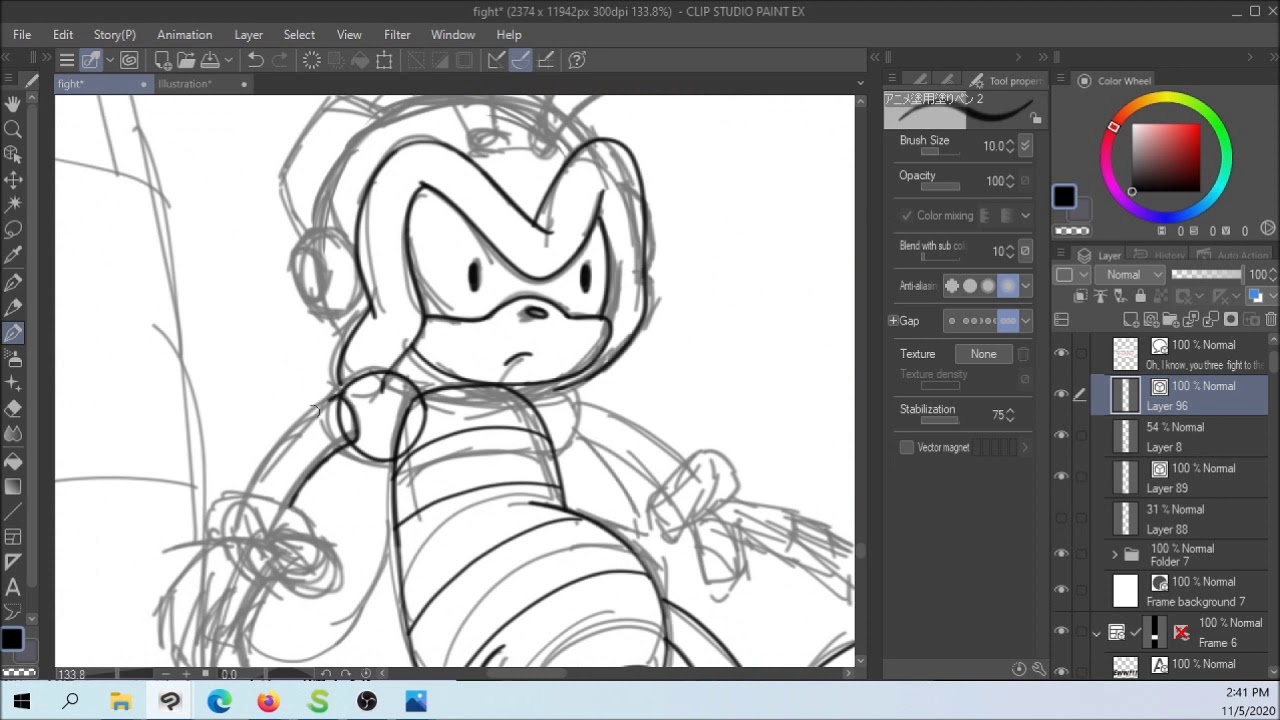This screenshot has width=1280, height=720.
Task: Create a new canvas document
Action: coord(162,60)
